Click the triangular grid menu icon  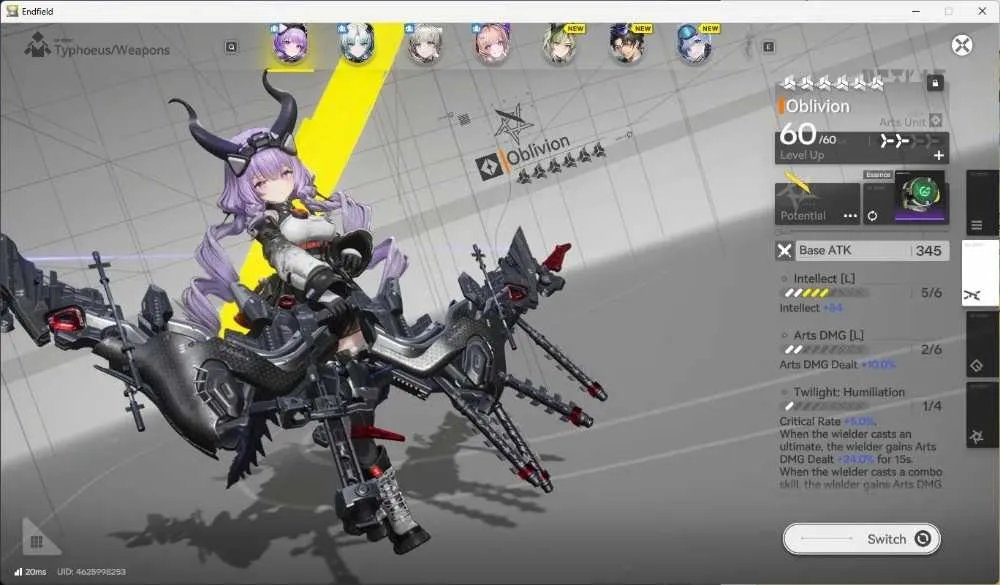[38, 538]
